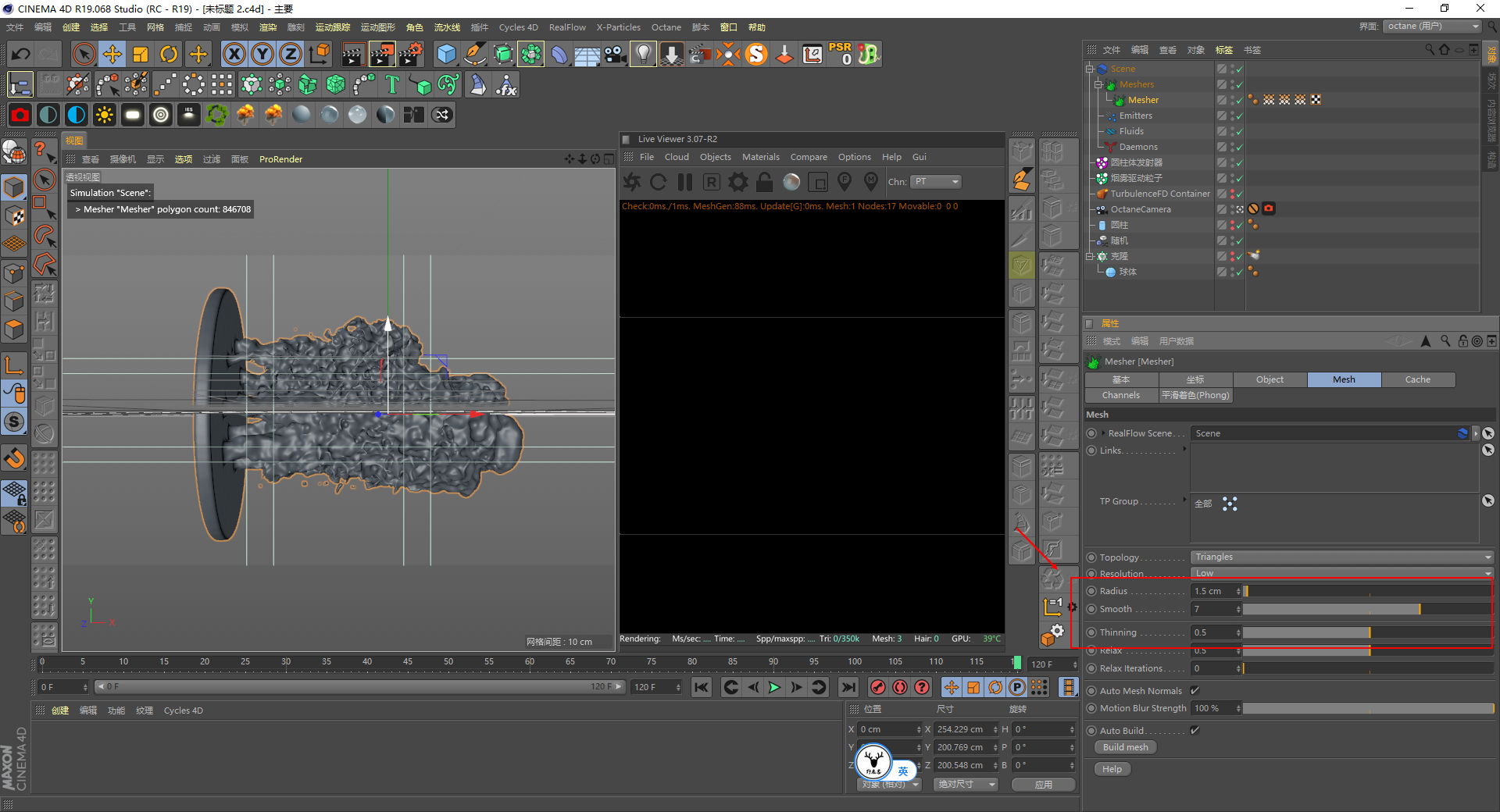1500x812 pixels.
Task: Go to start of timeline
Action: (x=702, y=687)
